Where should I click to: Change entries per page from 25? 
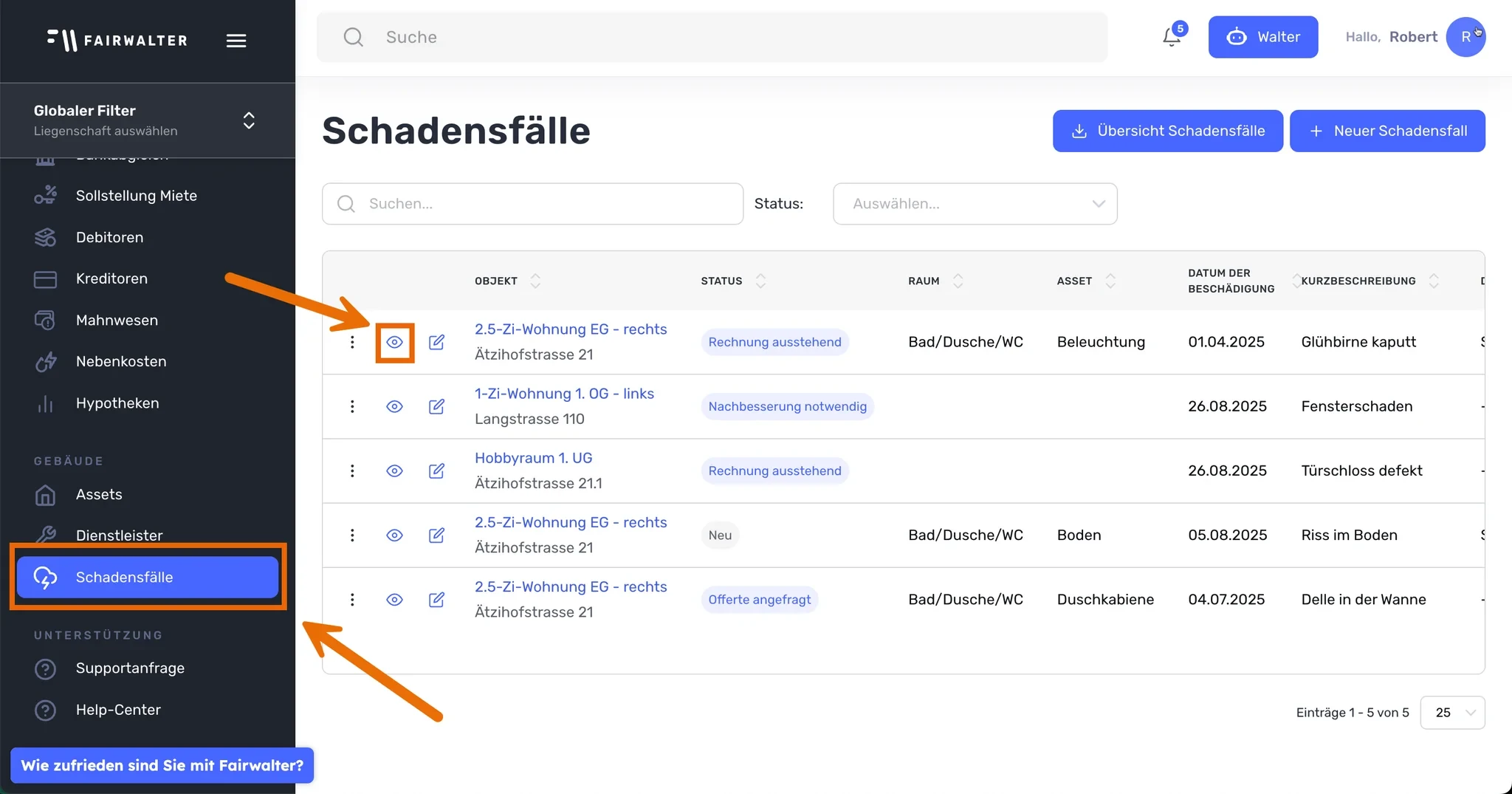coord(1452,713)
